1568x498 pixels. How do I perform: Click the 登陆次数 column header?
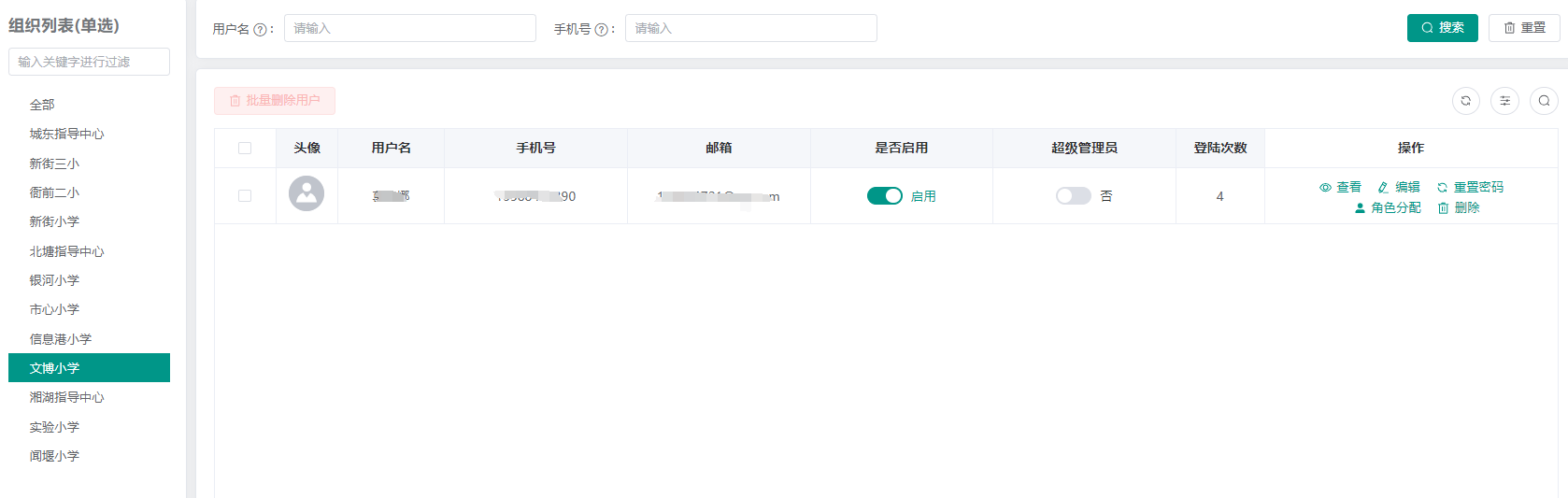point(1219,148)
